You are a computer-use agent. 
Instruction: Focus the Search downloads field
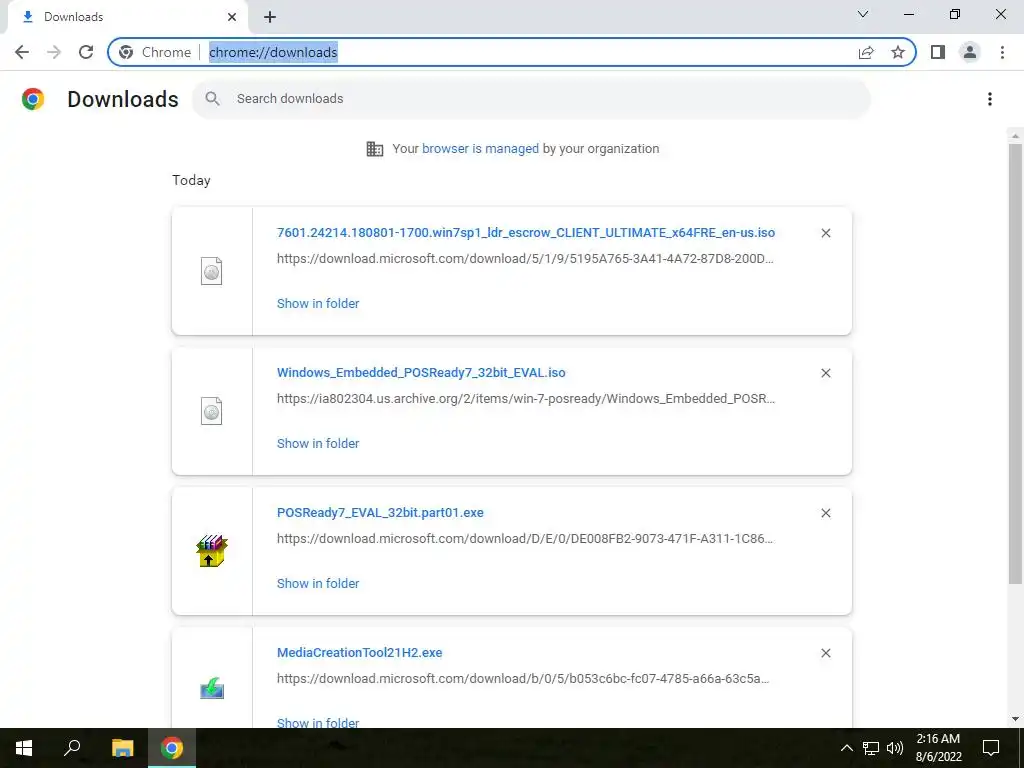point(531,99)
